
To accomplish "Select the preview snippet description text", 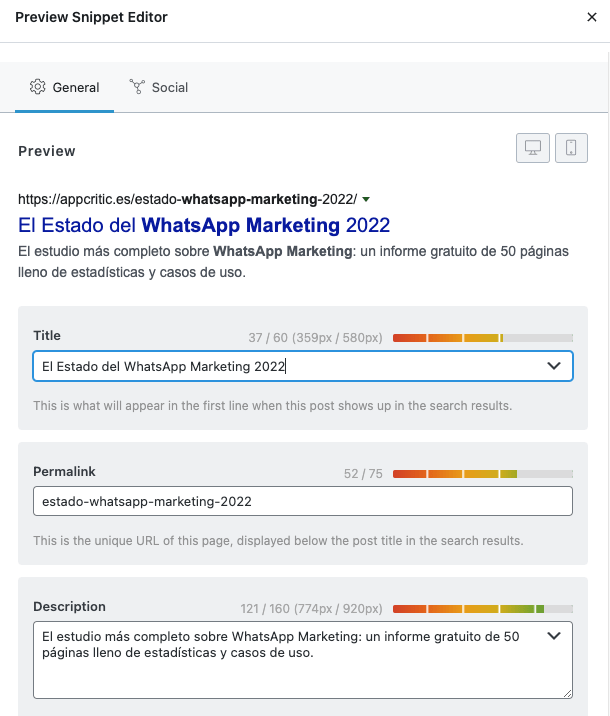I will click(268, 262).
